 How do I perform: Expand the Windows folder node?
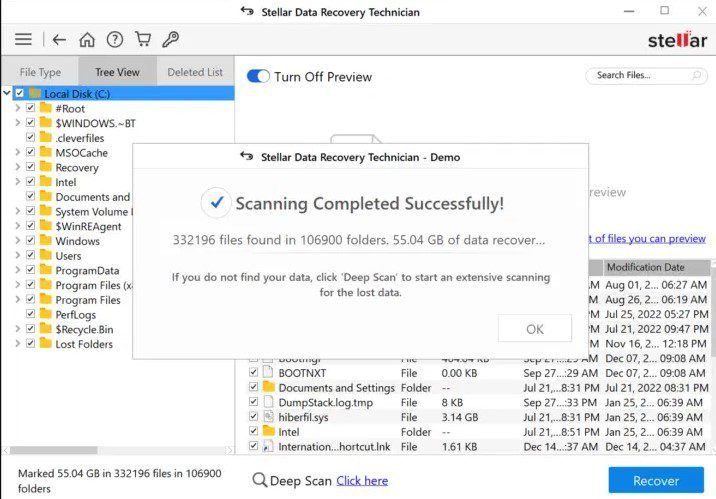click(17, 241)
